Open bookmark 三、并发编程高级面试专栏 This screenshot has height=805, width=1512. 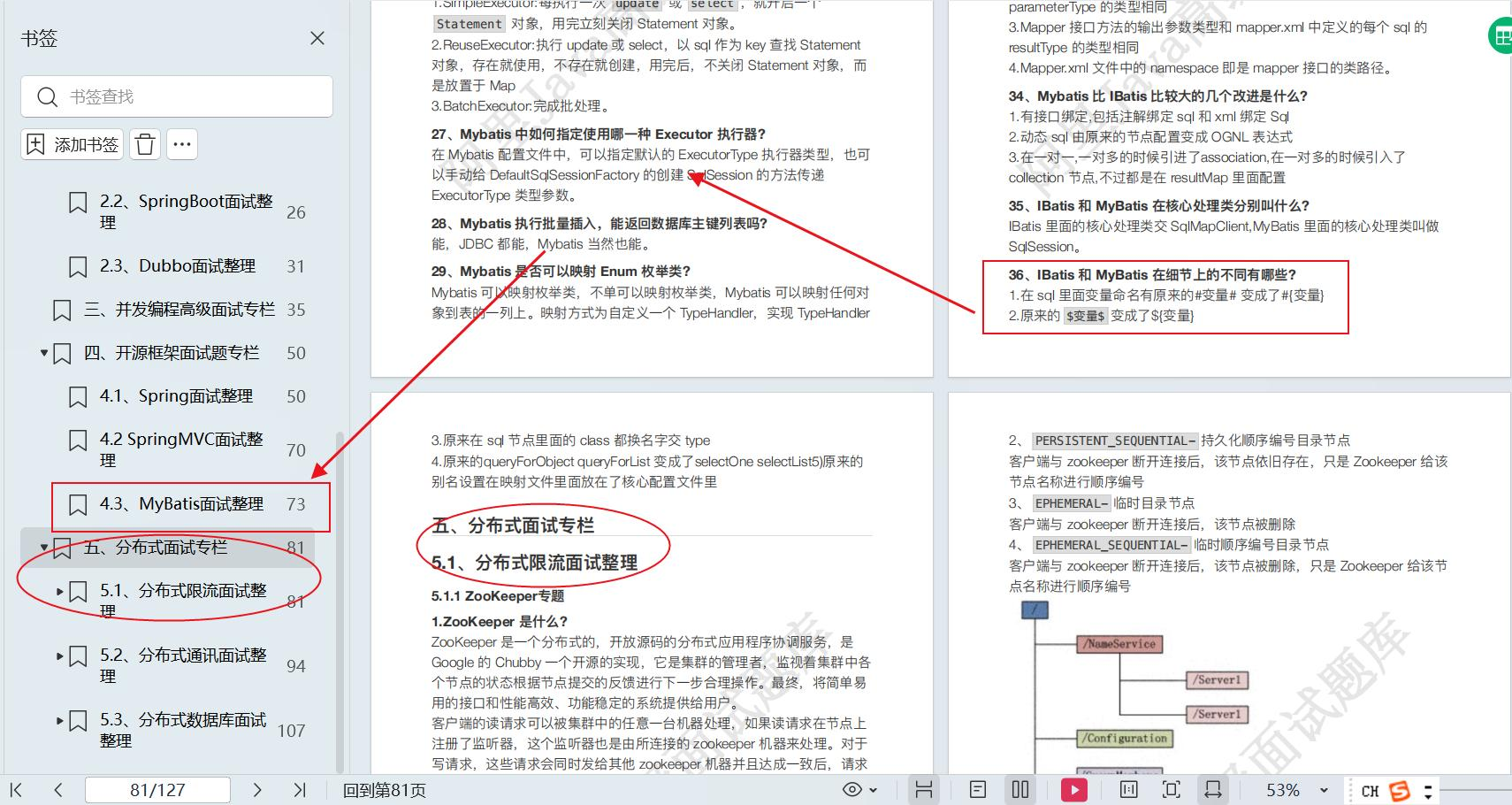179,309
